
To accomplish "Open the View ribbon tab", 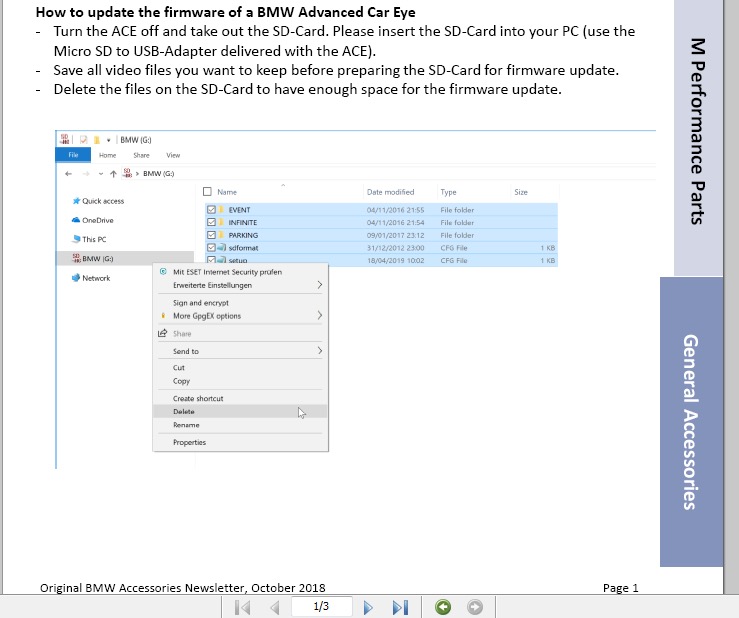I will (173, 155).
